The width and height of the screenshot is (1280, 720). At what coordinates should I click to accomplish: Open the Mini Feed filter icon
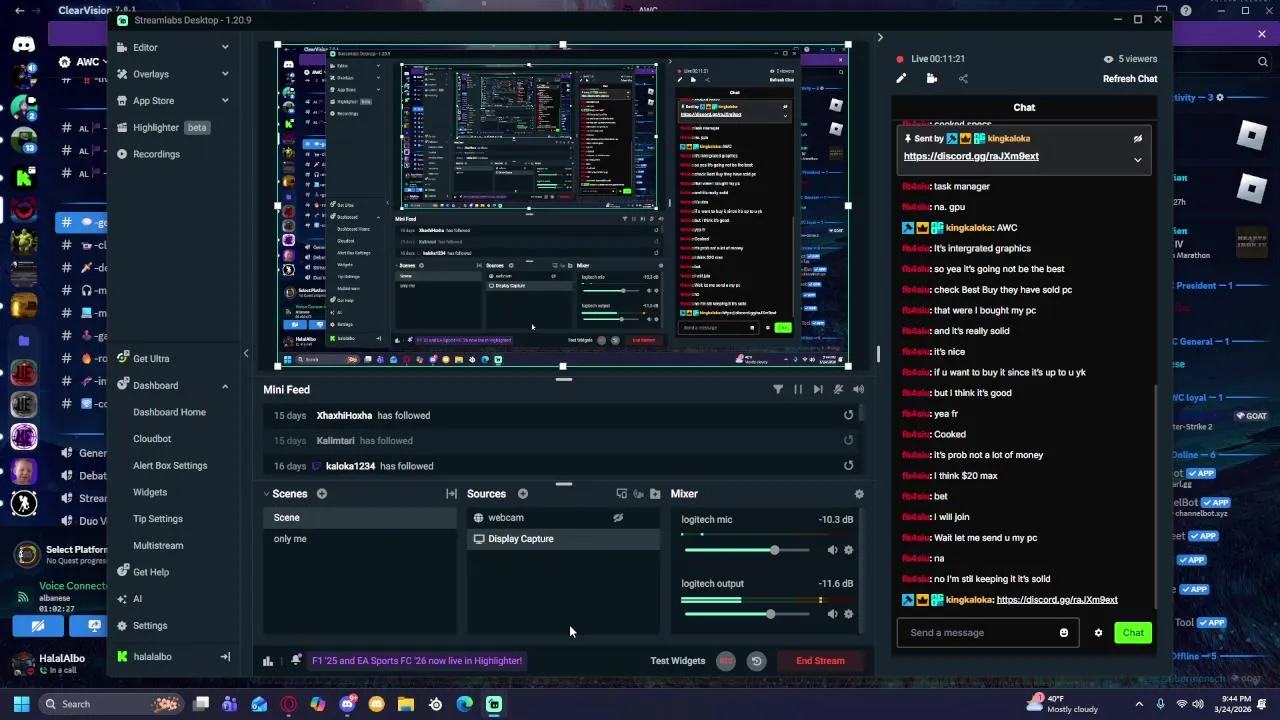(778, 389)
